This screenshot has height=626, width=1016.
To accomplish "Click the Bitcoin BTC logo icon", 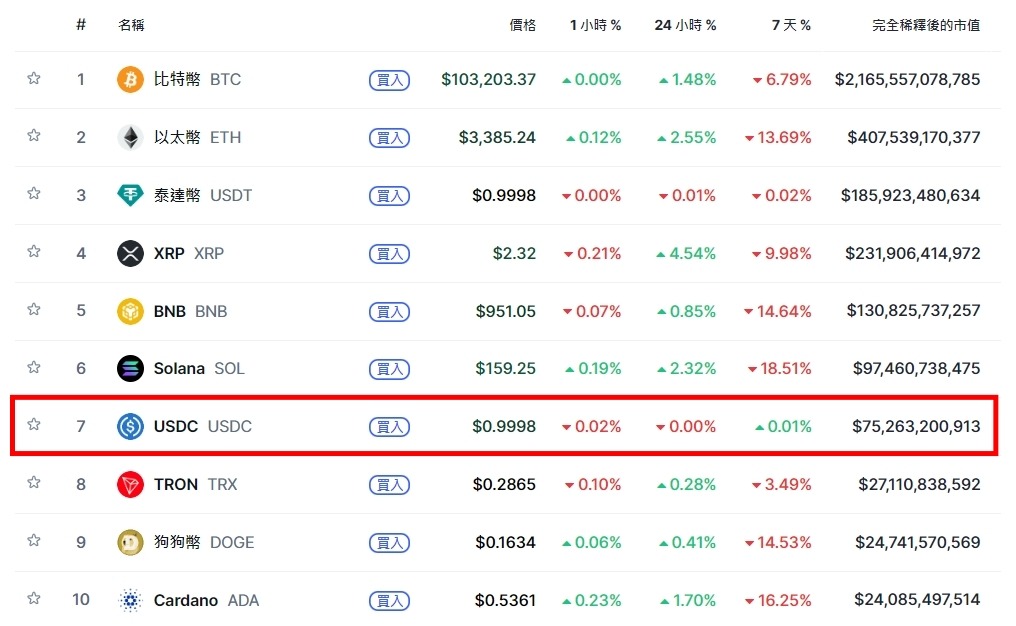I will 129,80.
